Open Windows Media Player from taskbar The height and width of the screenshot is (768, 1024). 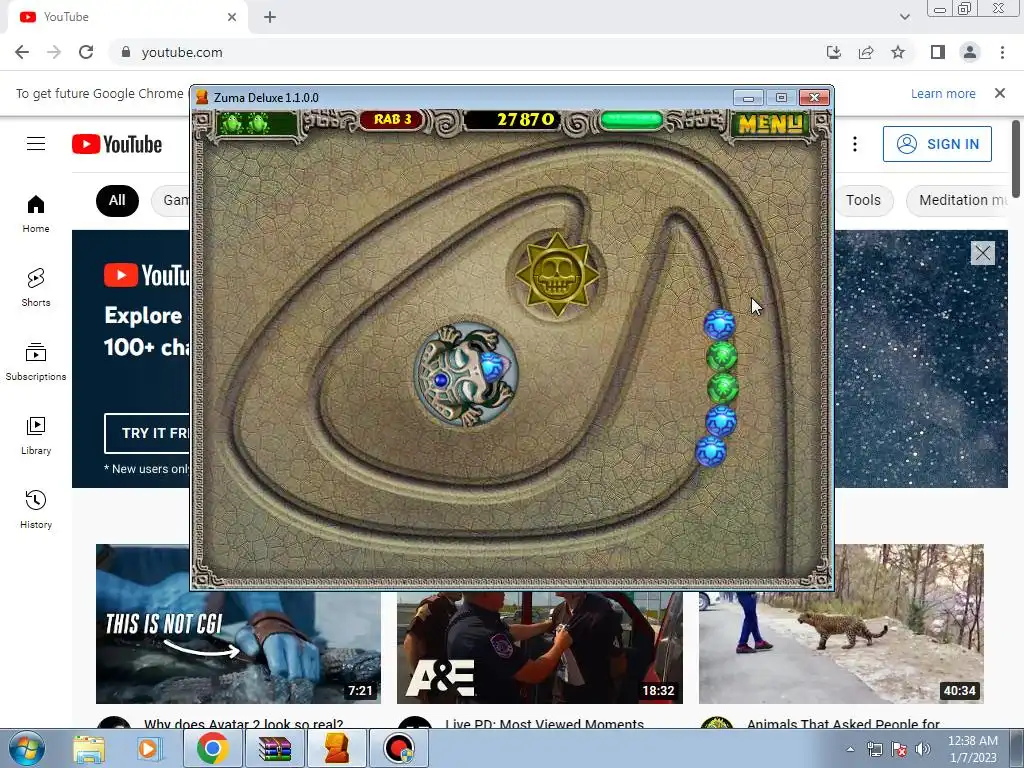pyautogui.click(x=149, y=749)
